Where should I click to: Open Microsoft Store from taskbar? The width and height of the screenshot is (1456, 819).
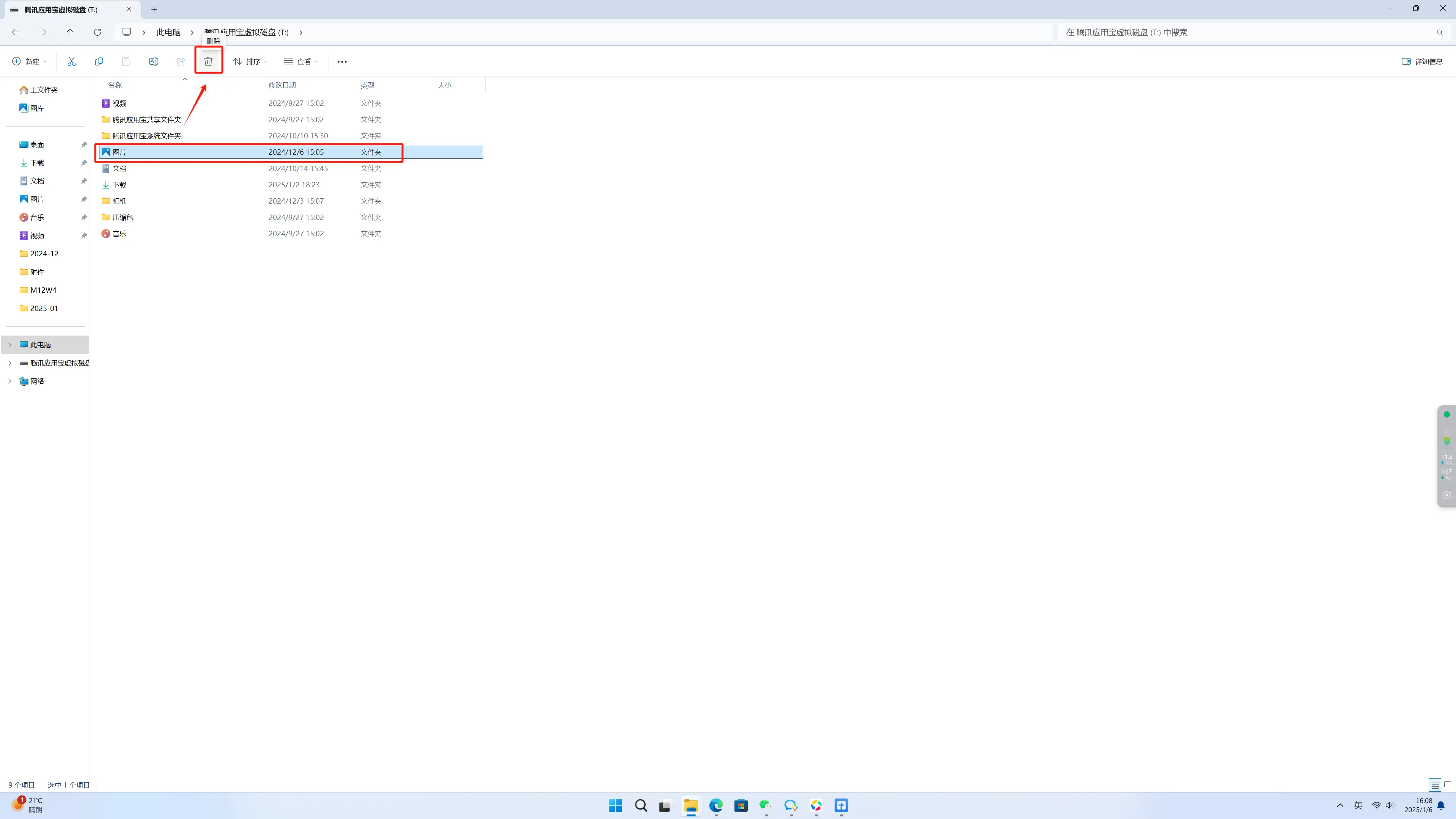[741, 805]
